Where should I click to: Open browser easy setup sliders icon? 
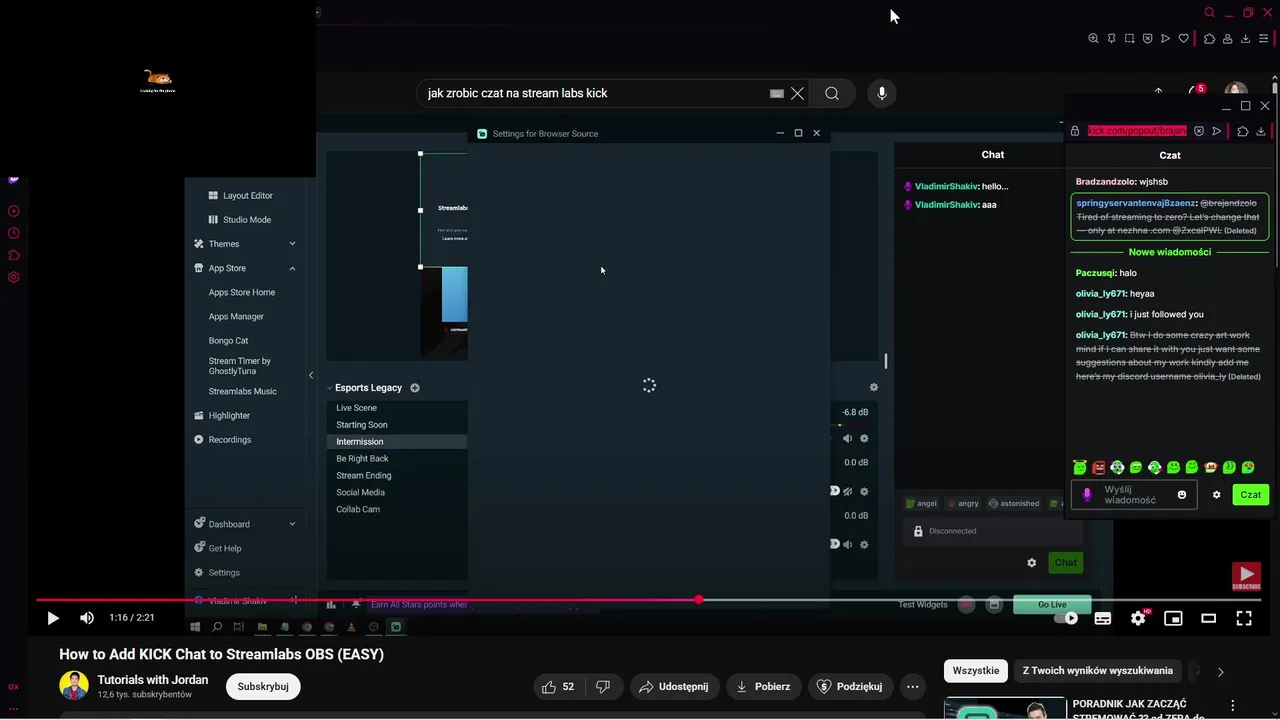coord(1264,39)
